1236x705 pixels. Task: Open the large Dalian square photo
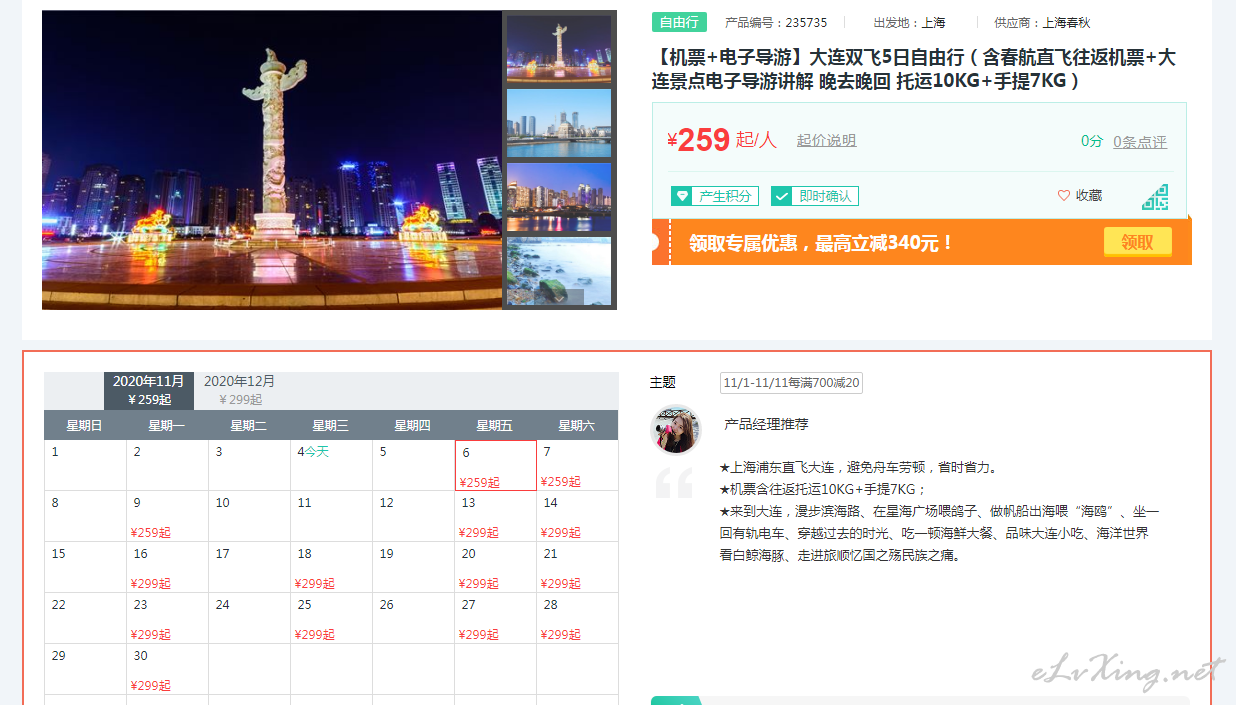click(x=272, y=160)
